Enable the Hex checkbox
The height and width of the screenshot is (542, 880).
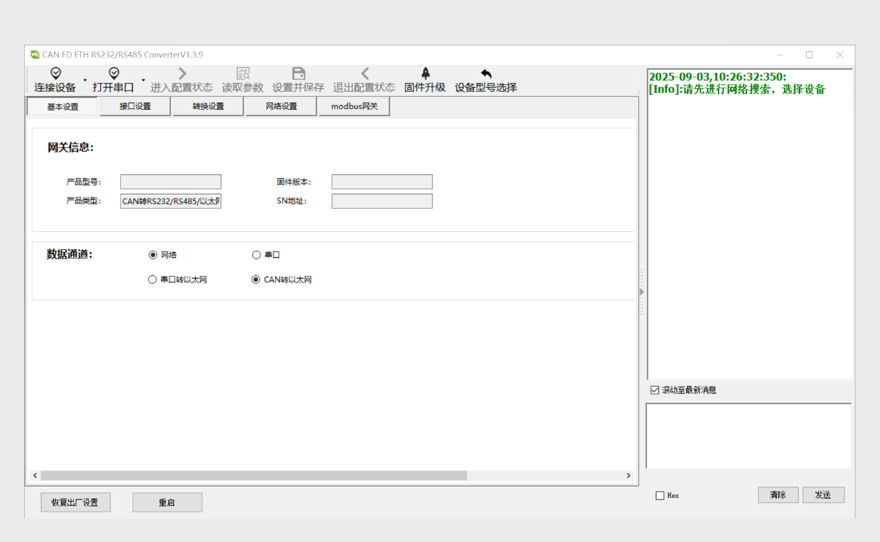click(x=659, y=496)
